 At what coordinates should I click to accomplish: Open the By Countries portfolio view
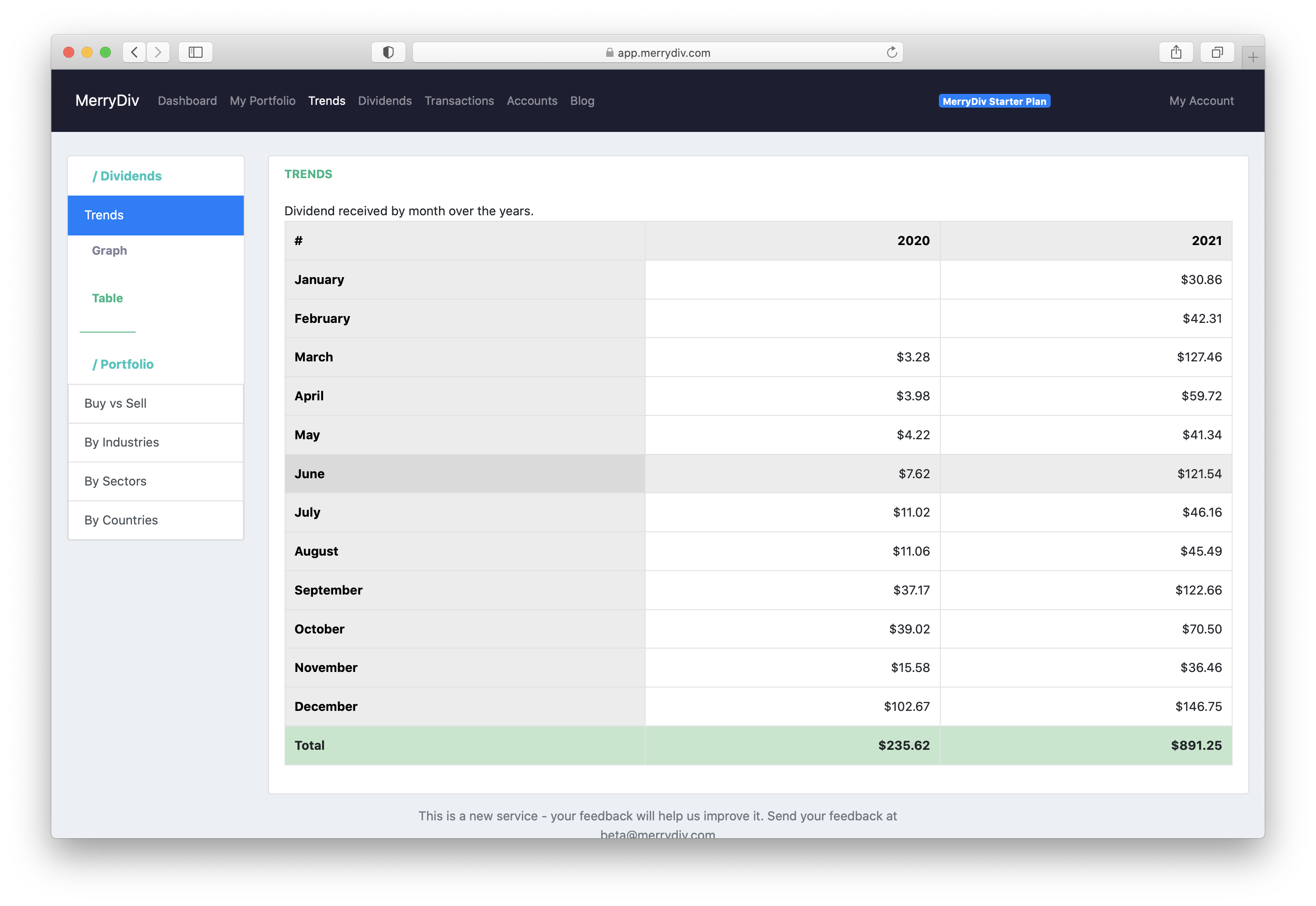coord(121,519)
